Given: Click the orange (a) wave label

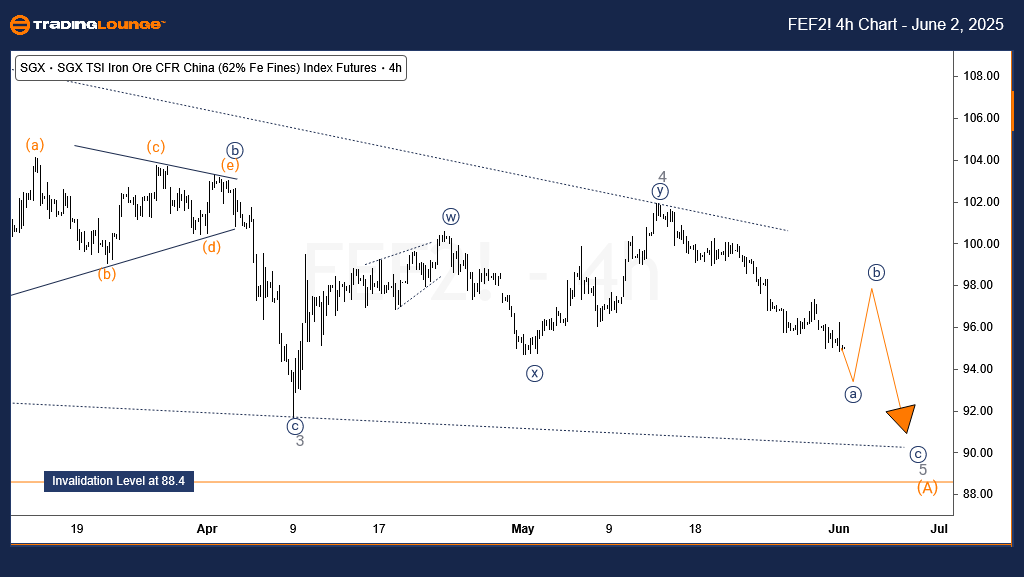Looking at the screenshot, I should [35, 146].
